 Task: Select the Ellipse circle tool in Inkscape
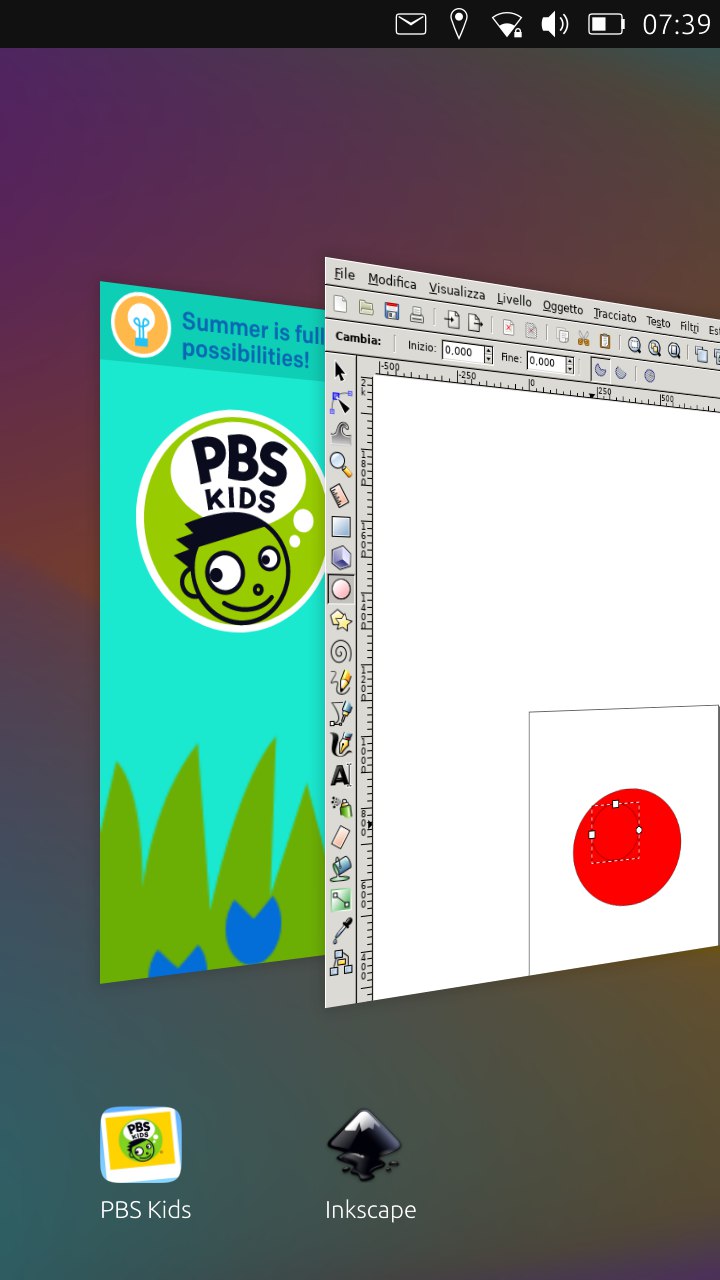tap(341, 589)
